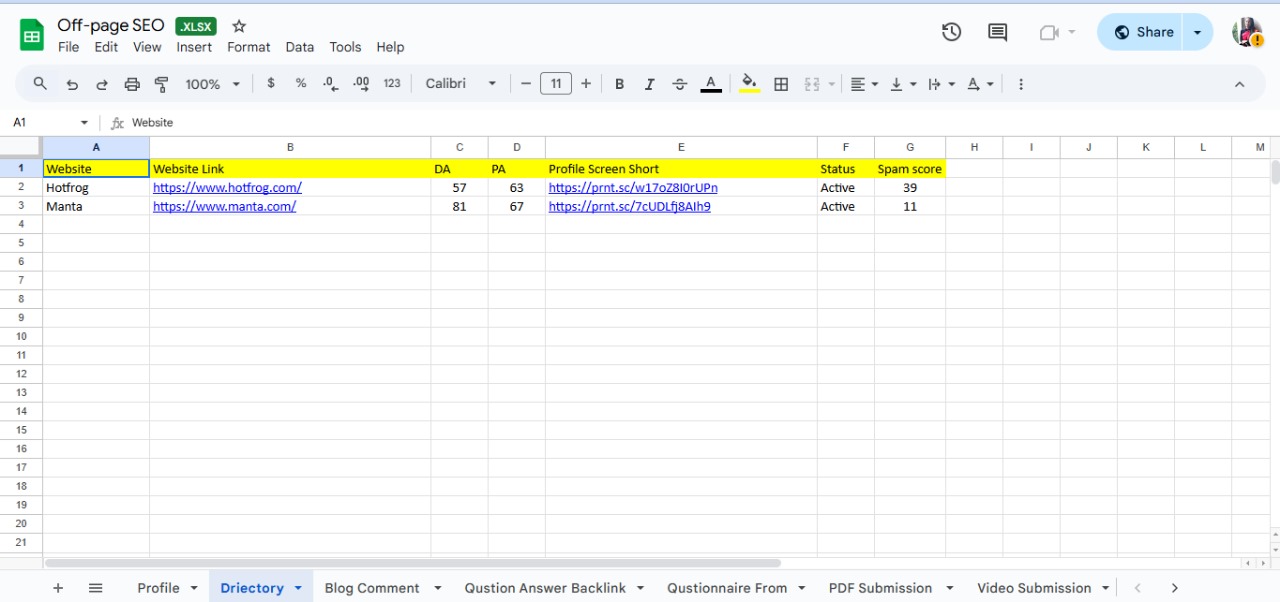Decrease decimal places
Viewport: 1280px width, 602px height.
[331, 84]
